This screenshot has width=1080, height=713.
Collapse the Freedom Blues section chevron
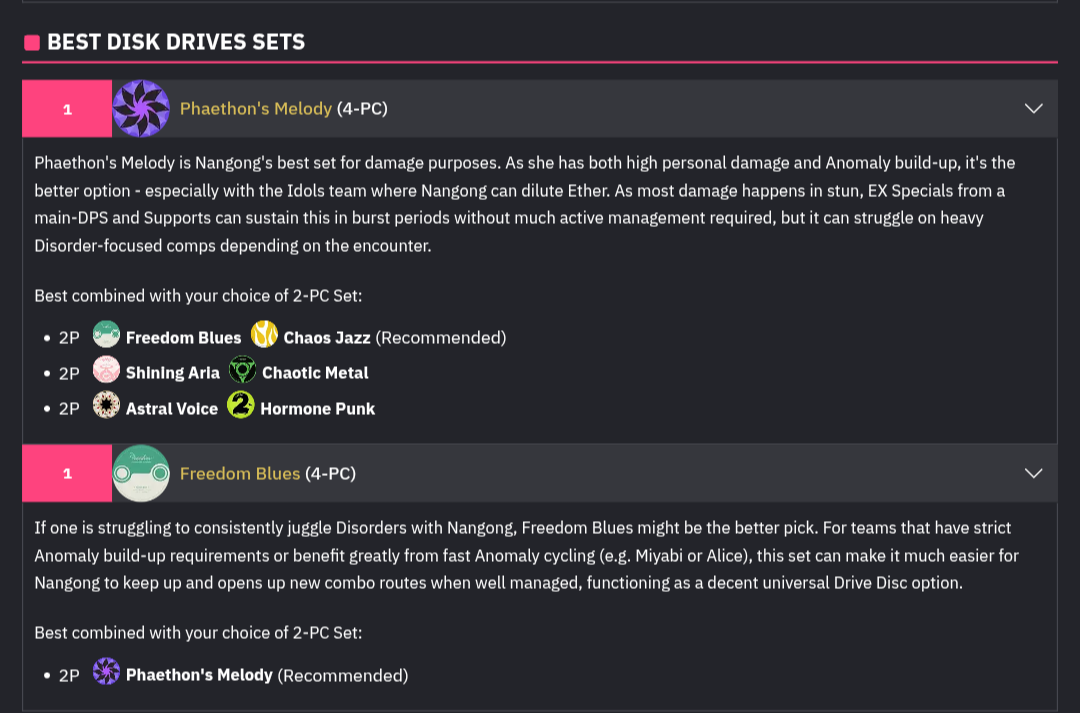click(1034, 473)
